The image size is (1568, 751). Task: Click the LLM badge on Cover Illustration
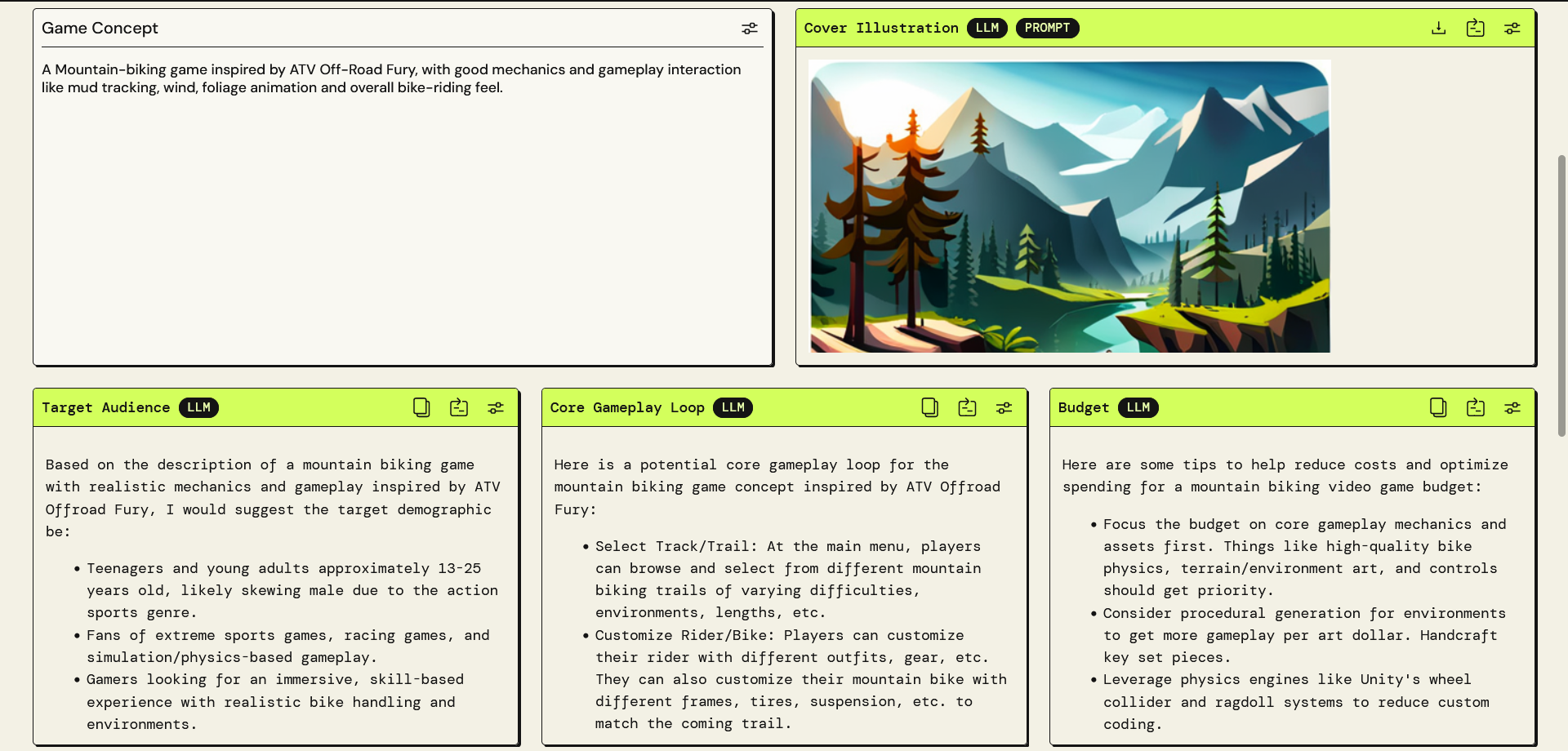pos(987,29)
